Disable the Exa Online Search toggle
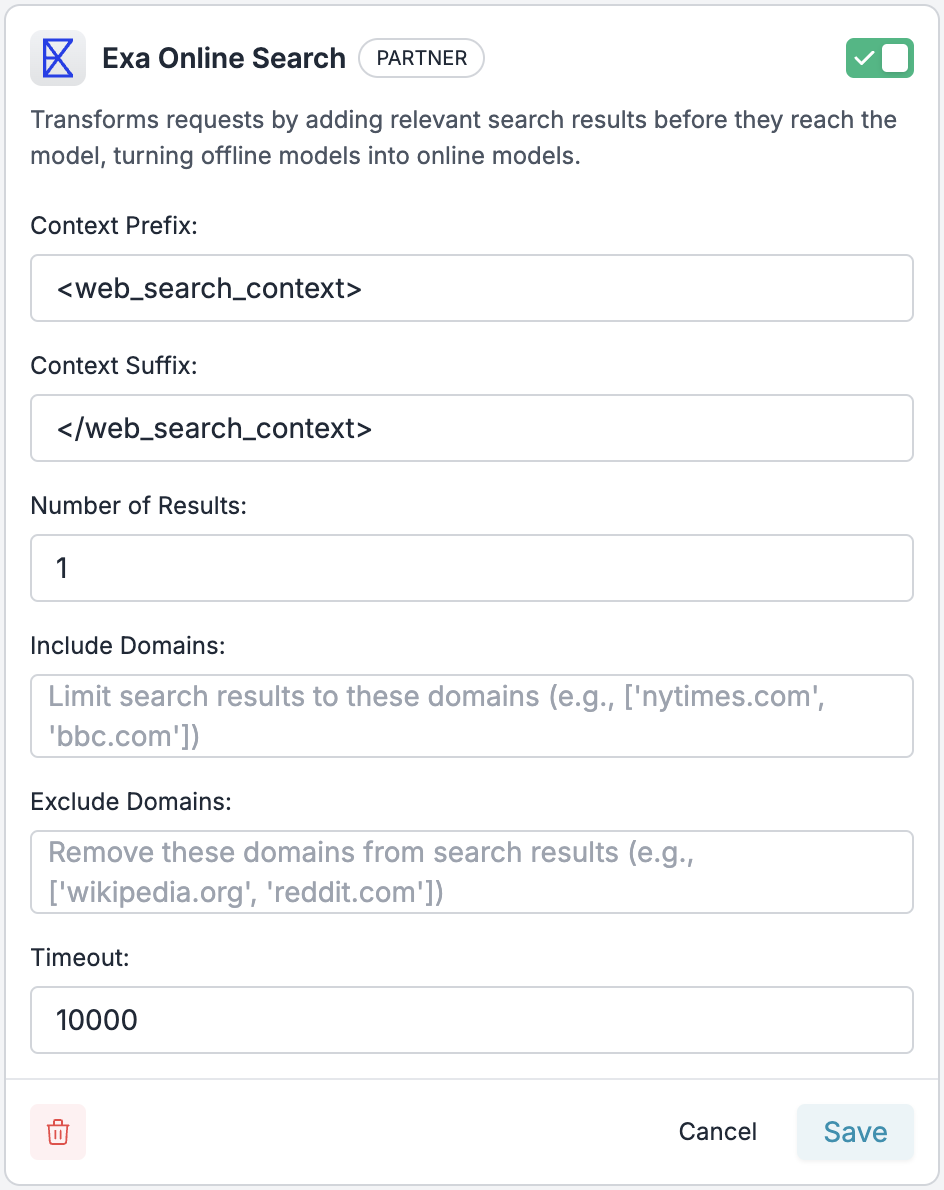The image size is (944, 1190). pos(879,58)
